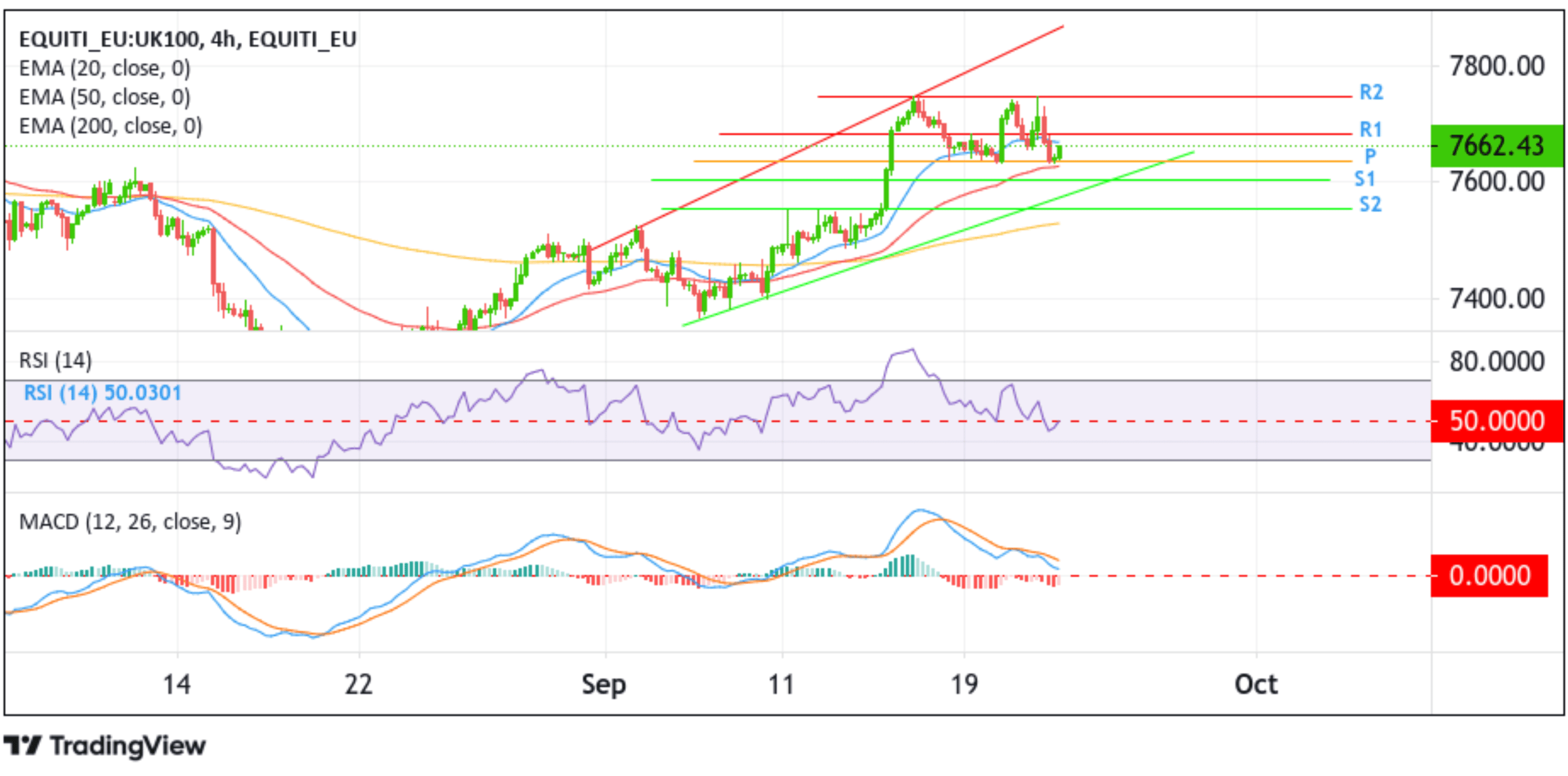Click the Oct date axis label

tap(1256, 685)
